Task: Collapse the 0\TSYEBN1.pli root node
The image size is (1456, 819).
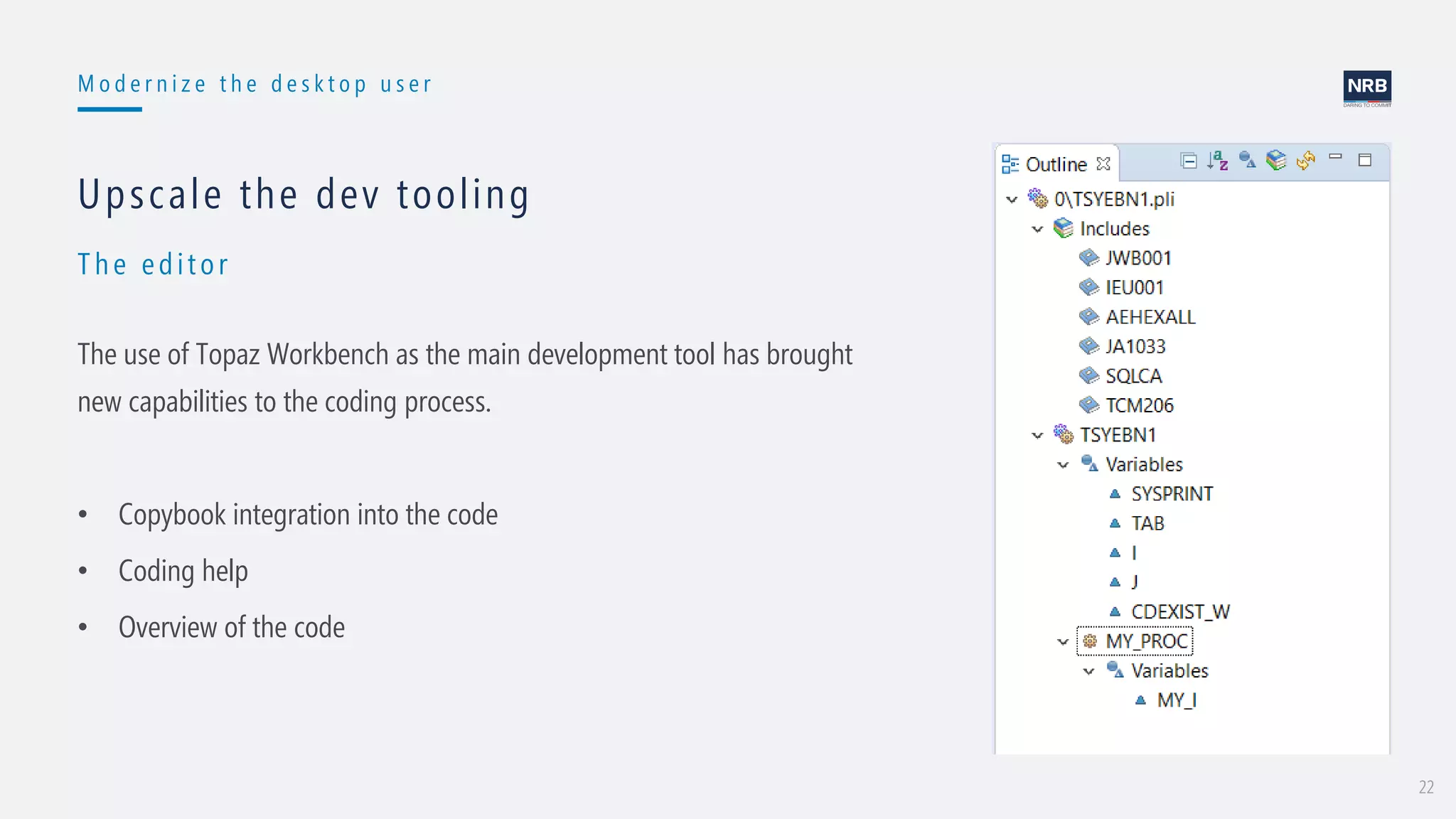Action: (x=1012, y=200)
